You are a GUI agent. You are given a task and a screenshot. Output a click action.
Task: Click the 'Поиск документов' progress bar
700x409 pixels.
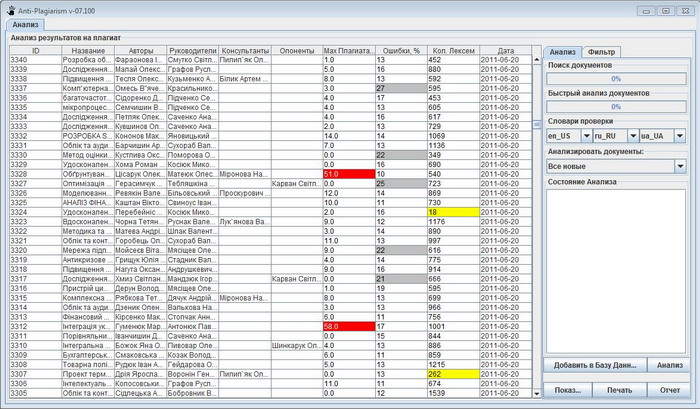coord(616,78)
